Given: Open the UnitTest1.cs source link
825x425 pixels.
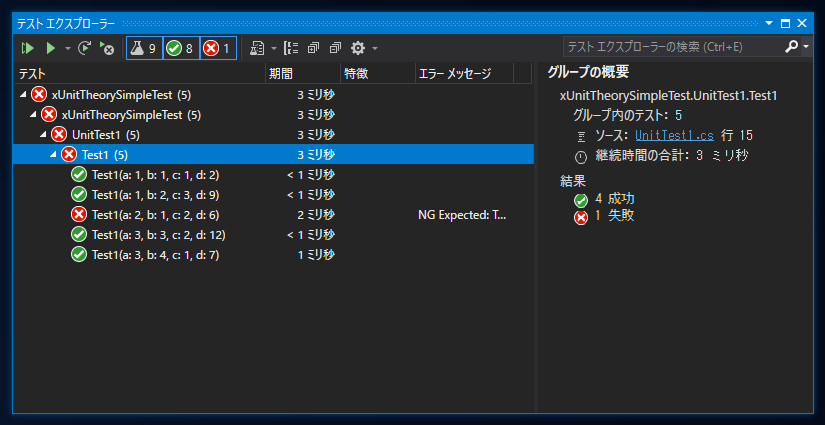Looking at the screenshot, I should pos(675,135).
